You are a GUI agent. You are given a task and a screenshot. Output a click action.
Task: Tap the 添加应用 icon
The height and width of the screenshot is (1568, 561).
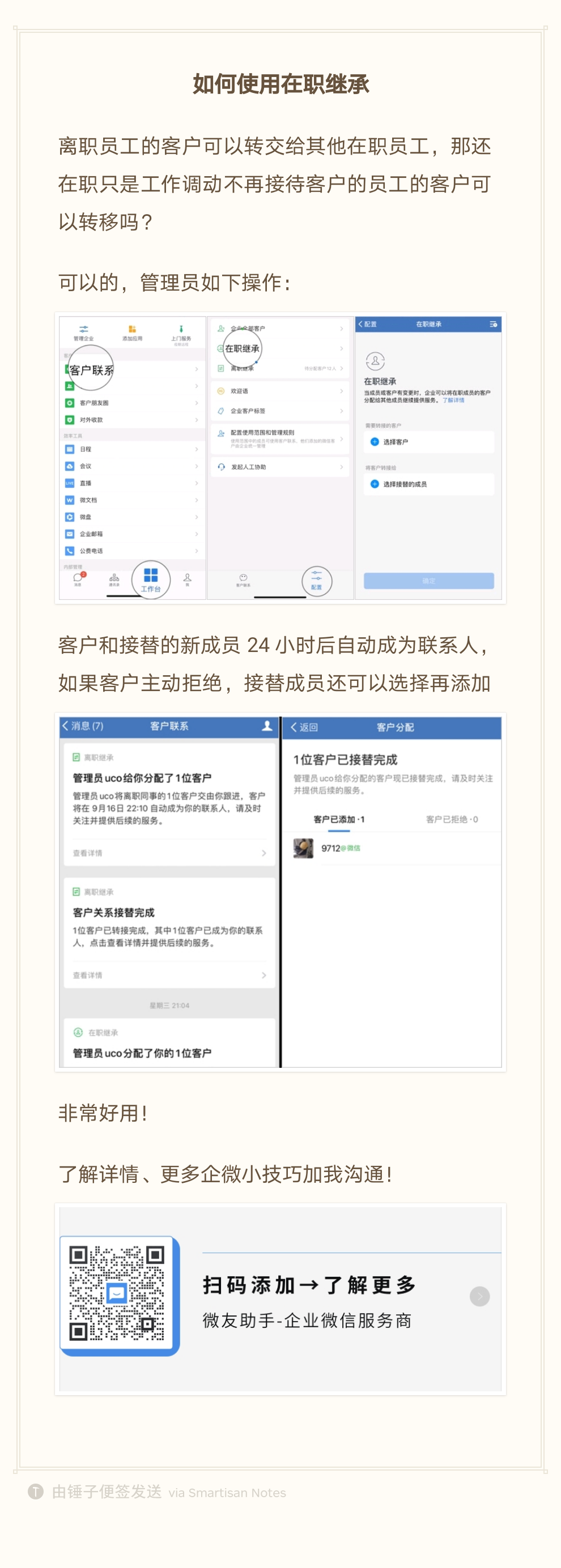(132, 329)
